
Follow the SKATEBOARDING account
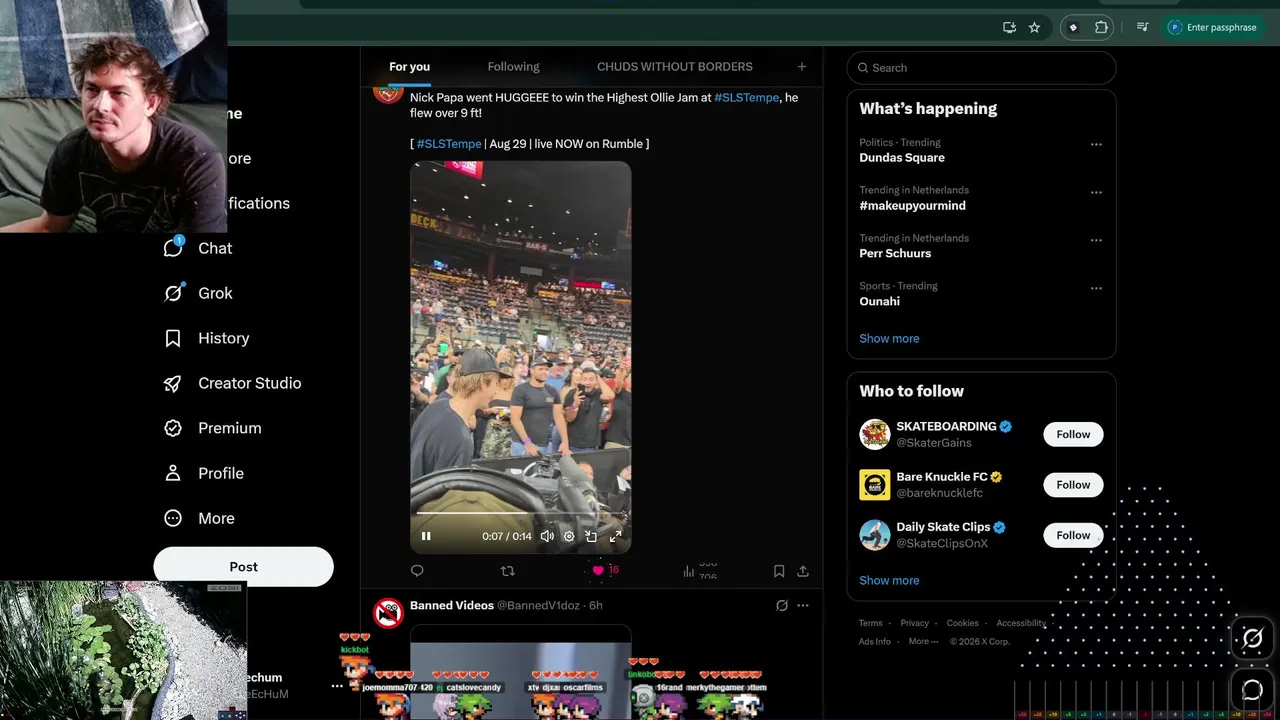tap(1073, 434)
